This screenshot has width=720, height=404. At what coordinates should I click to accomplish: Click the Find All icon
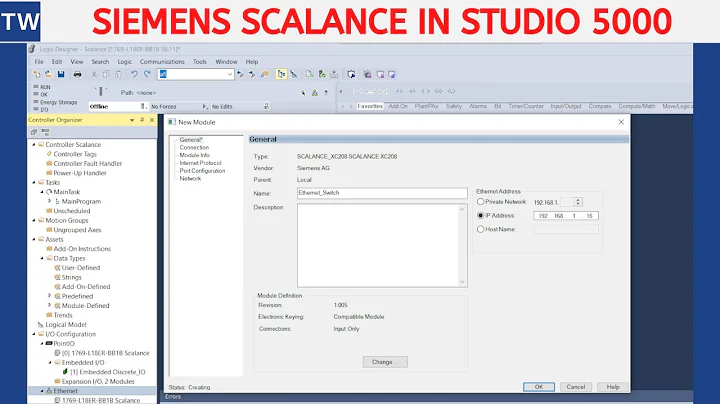[265, 74]
